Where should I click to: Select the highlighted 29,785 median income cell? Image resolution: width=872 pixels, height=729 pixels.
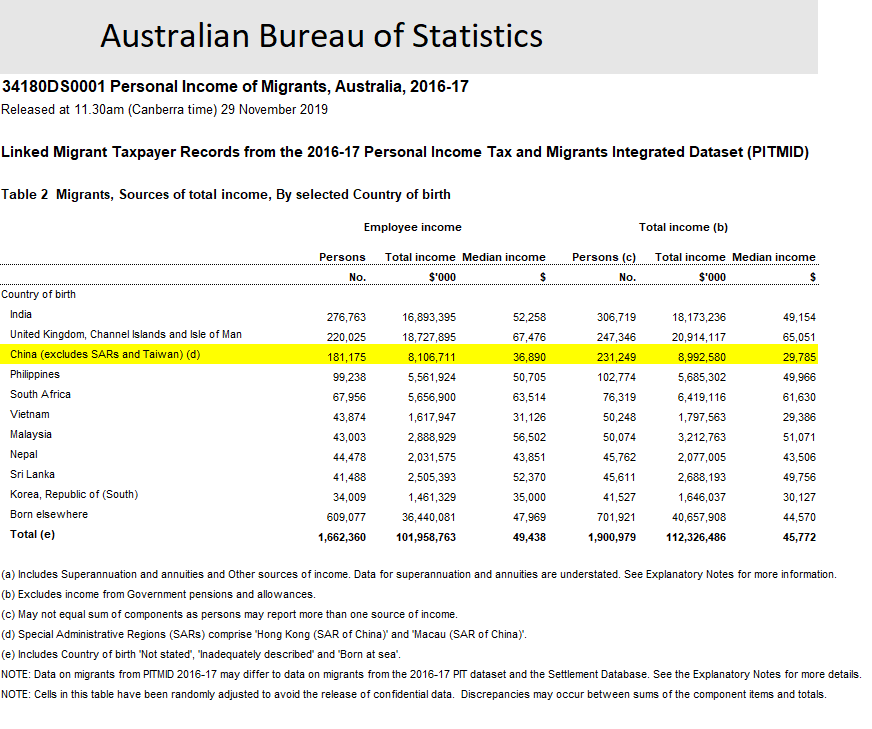point(797,356)
